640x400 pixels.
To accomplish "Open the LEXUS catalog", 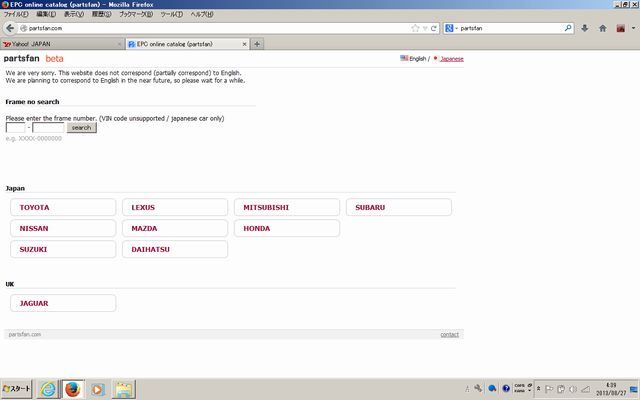I will click(x=175, y=207).
